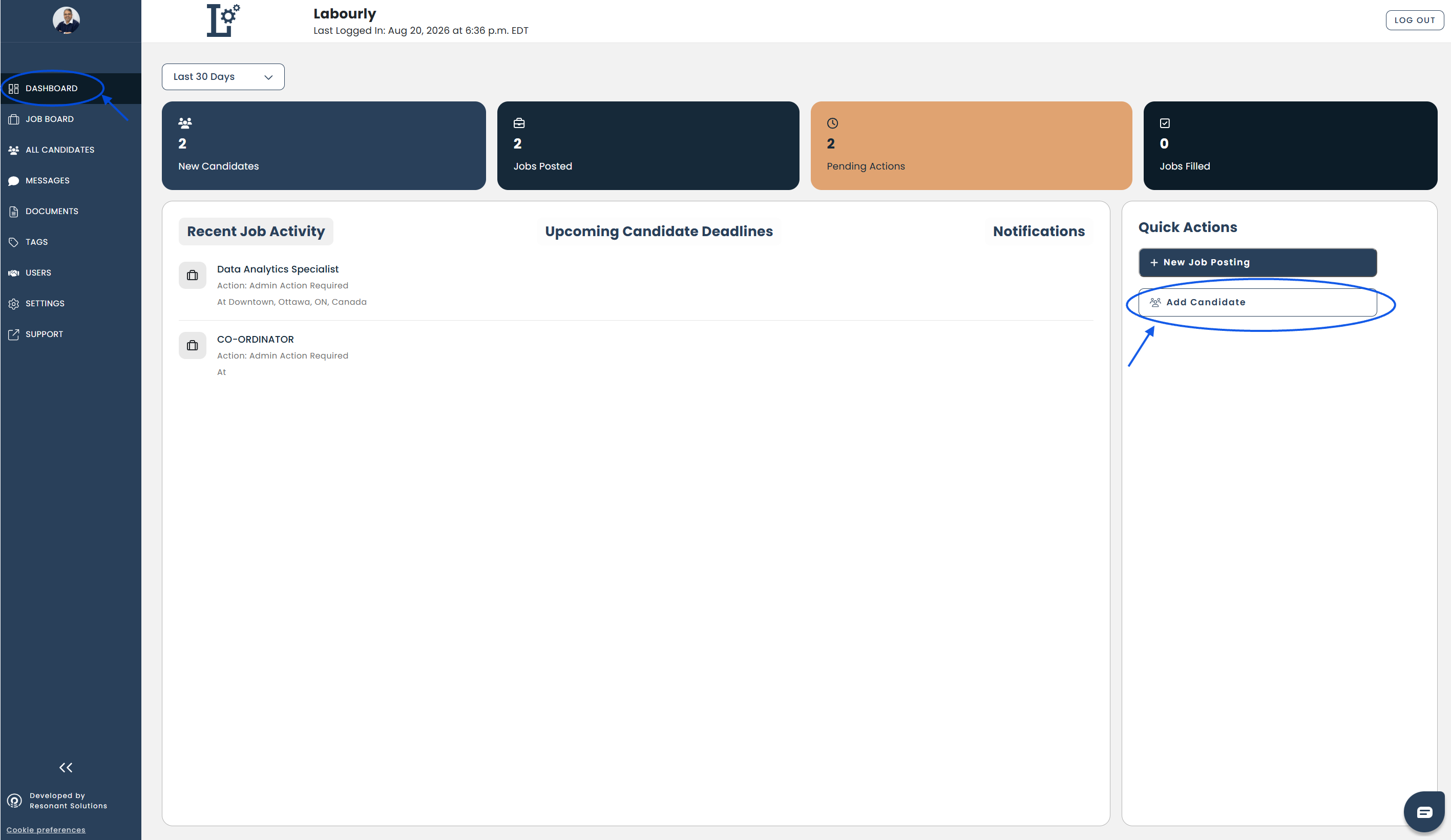The width and height of the screenshot is (1451, 840).
Task: Click the Resonant Solutions logo icon
Action: [x=14, y=801]
